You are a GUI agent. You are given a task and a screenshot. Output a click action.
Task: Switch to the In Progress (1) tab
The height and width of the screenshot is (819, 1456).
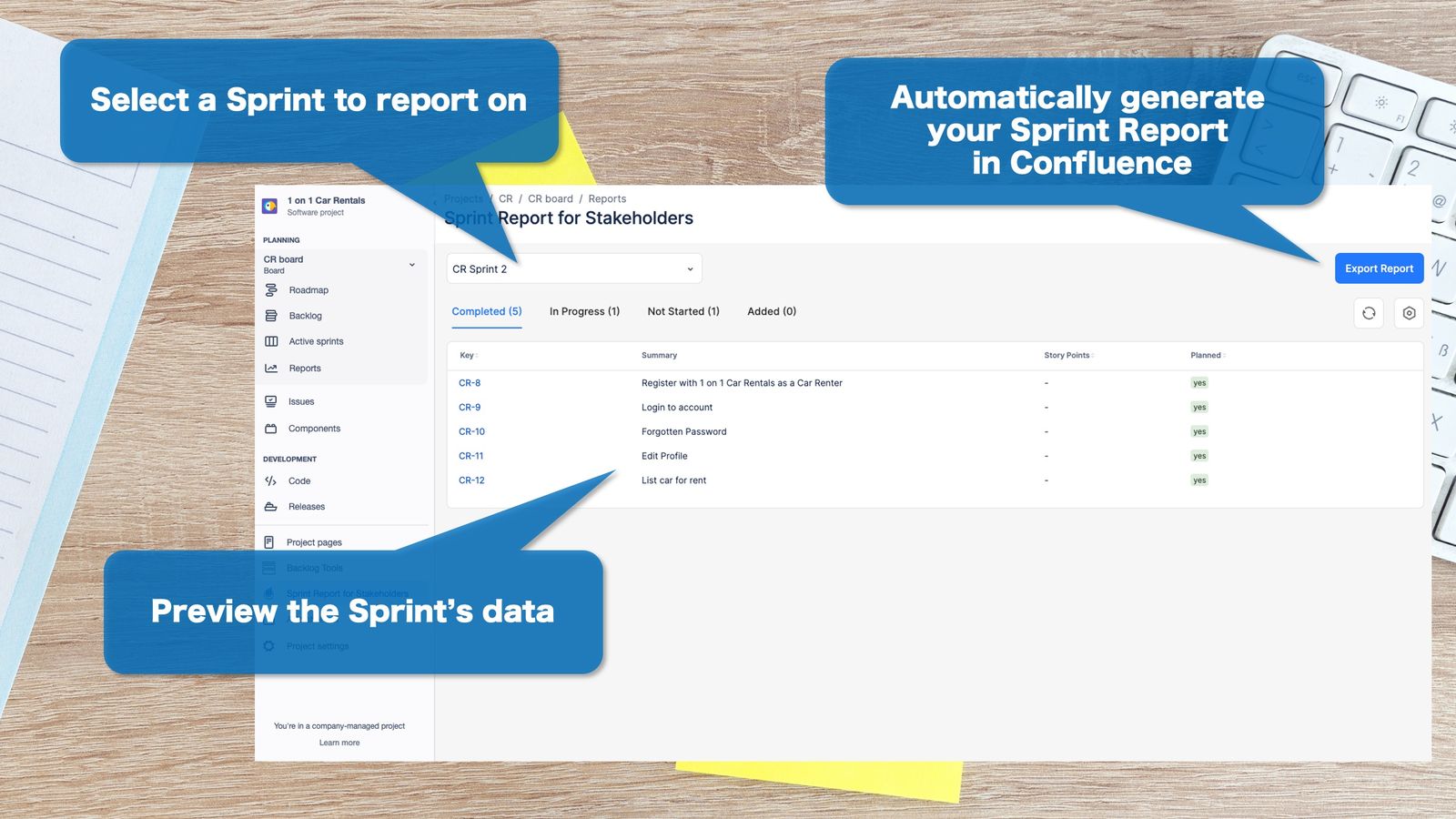(x=584, y=311)
